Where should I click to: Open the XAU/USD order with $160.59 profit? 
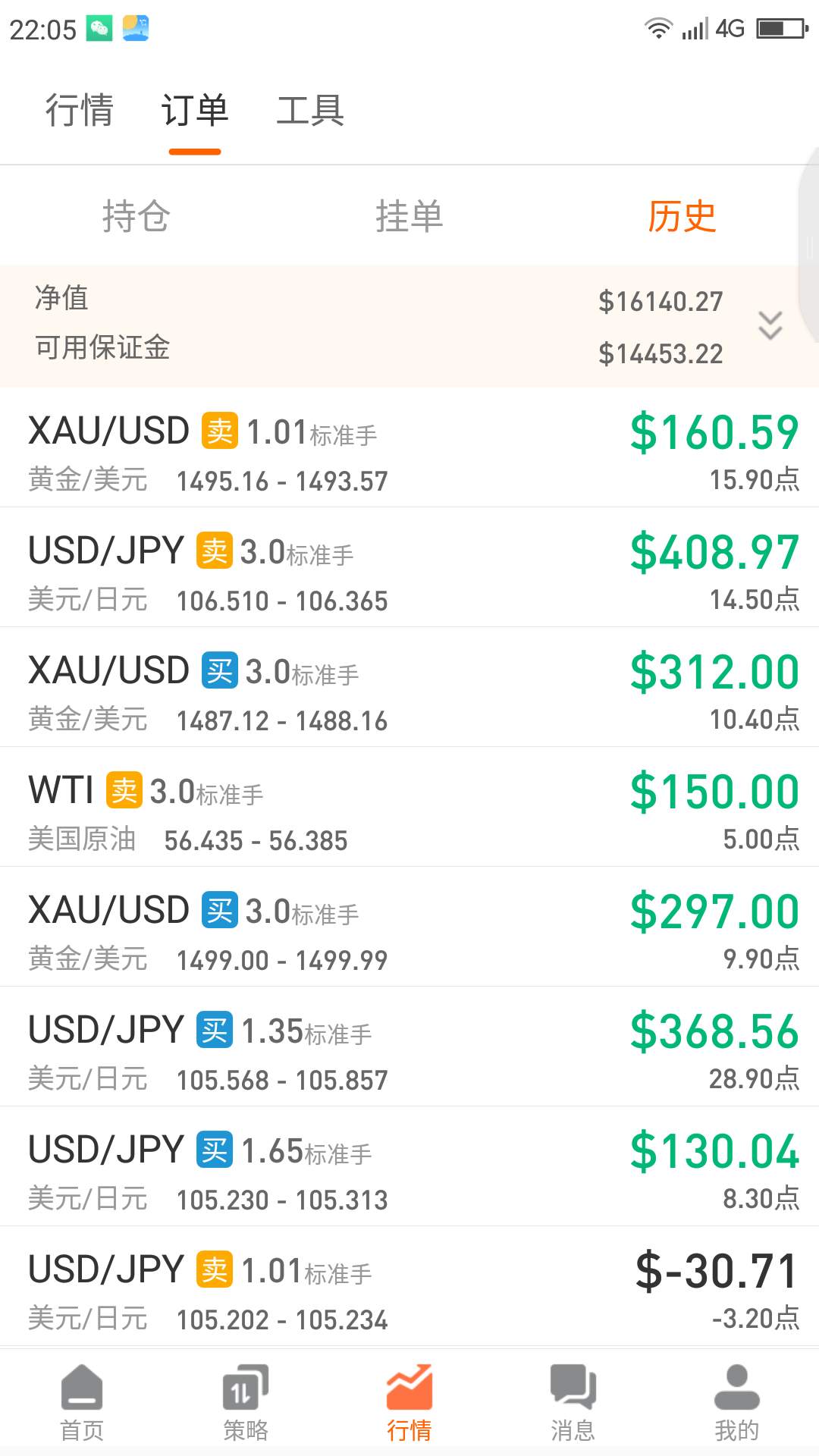[x=409, y=447]
